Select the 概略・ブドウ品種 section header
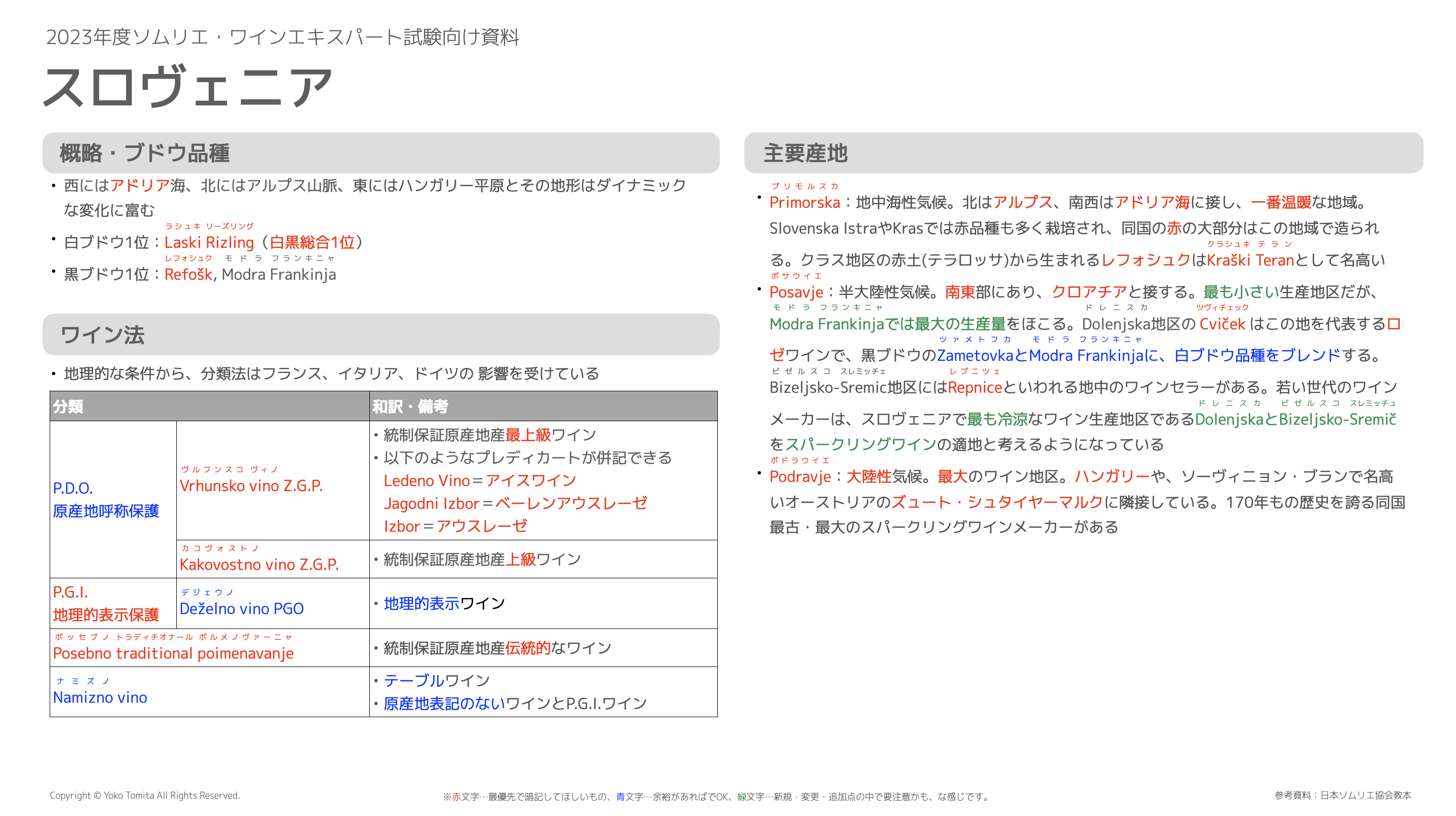 [380, 153]
